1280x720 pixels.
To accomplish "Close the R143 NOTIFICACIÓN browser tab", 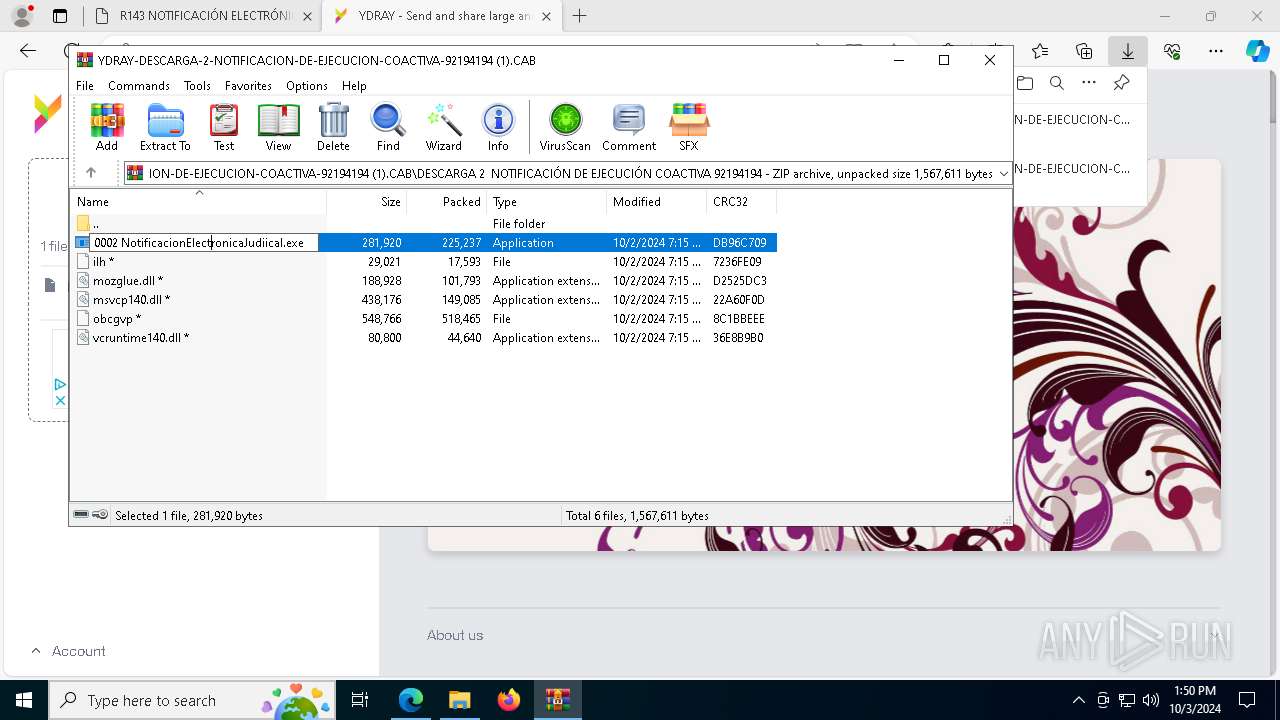I will tap(307, 16).
